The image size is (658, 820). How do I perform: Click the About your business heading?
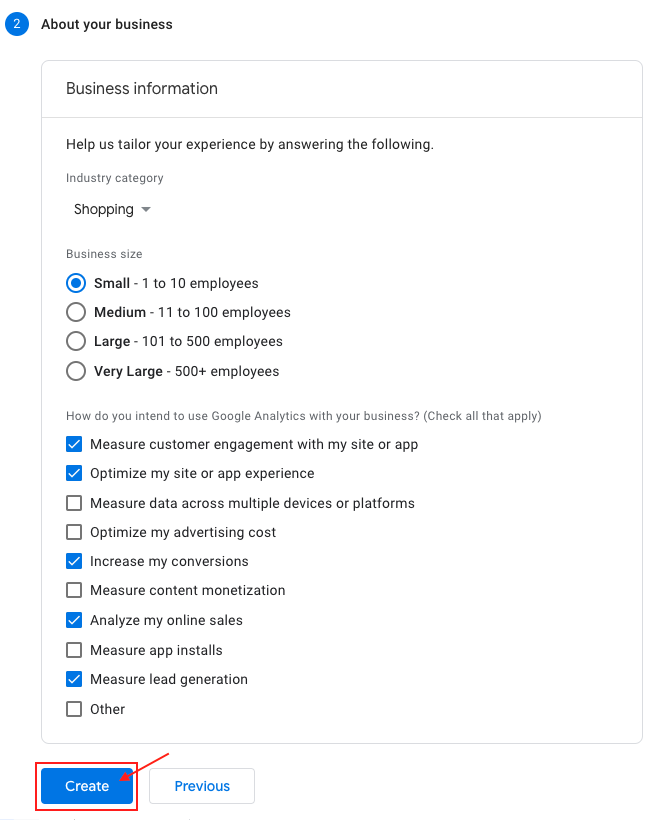click(107, 24)
